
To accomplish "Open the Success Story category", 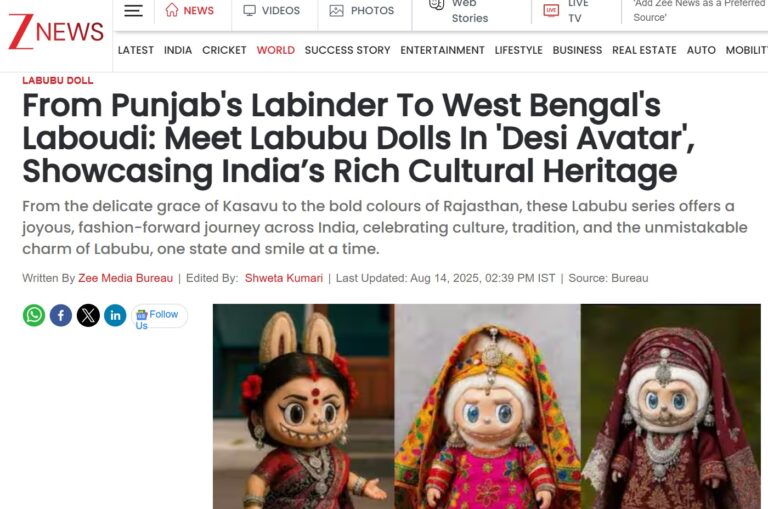I will tap(347, 50).
